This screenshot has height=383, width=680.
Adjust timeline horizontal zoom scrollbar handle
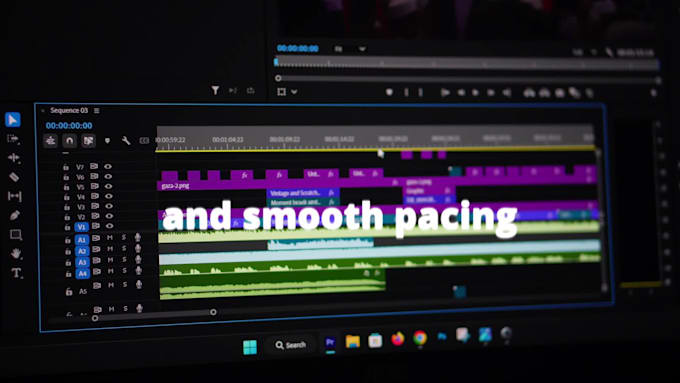point(213,312)
